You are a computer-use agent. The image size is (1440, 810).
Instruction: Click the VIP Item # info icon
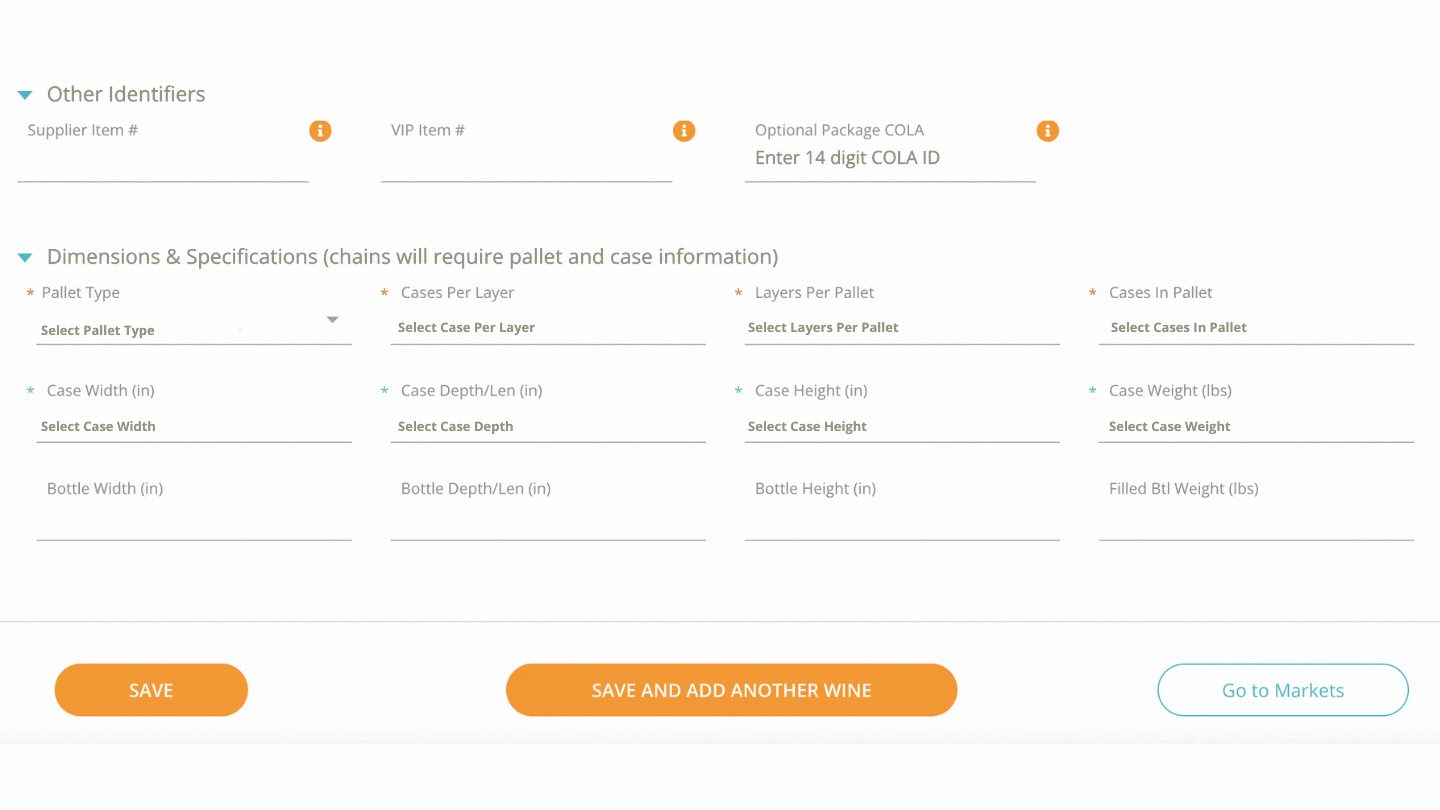click(684, 130)
